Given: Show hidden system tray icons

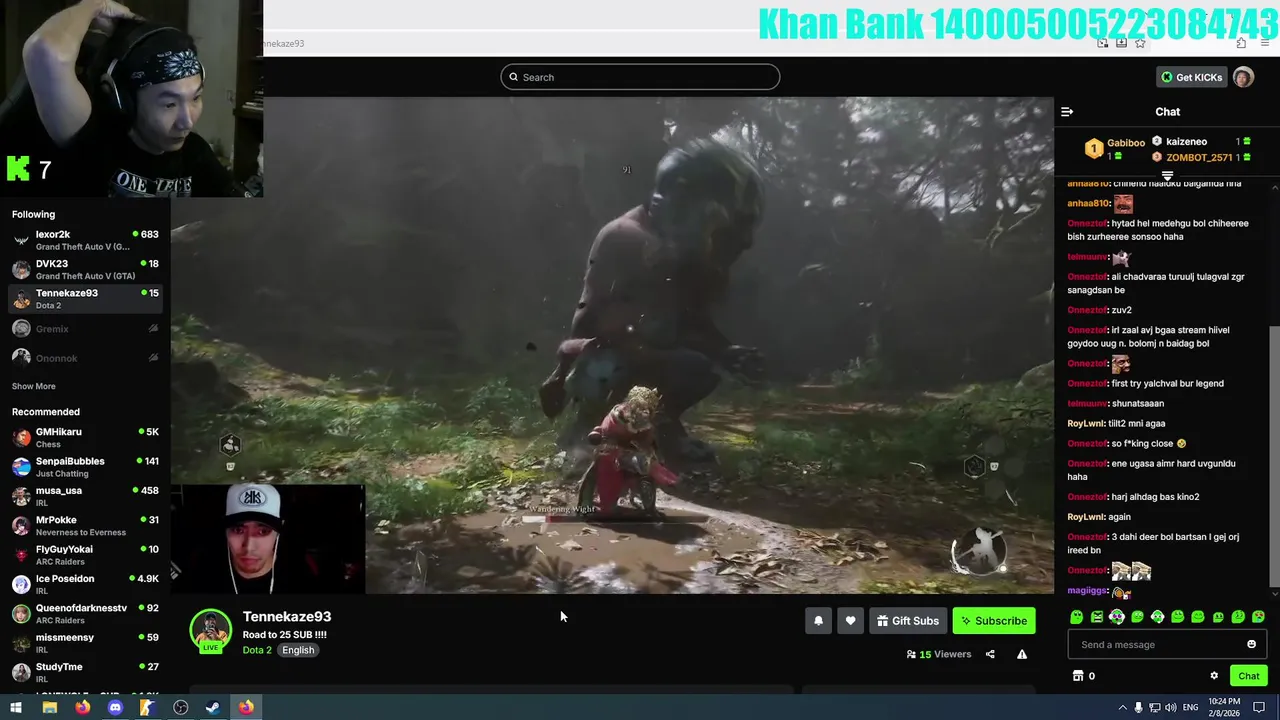Looking at the screenshot, I should pos(1122,707).
